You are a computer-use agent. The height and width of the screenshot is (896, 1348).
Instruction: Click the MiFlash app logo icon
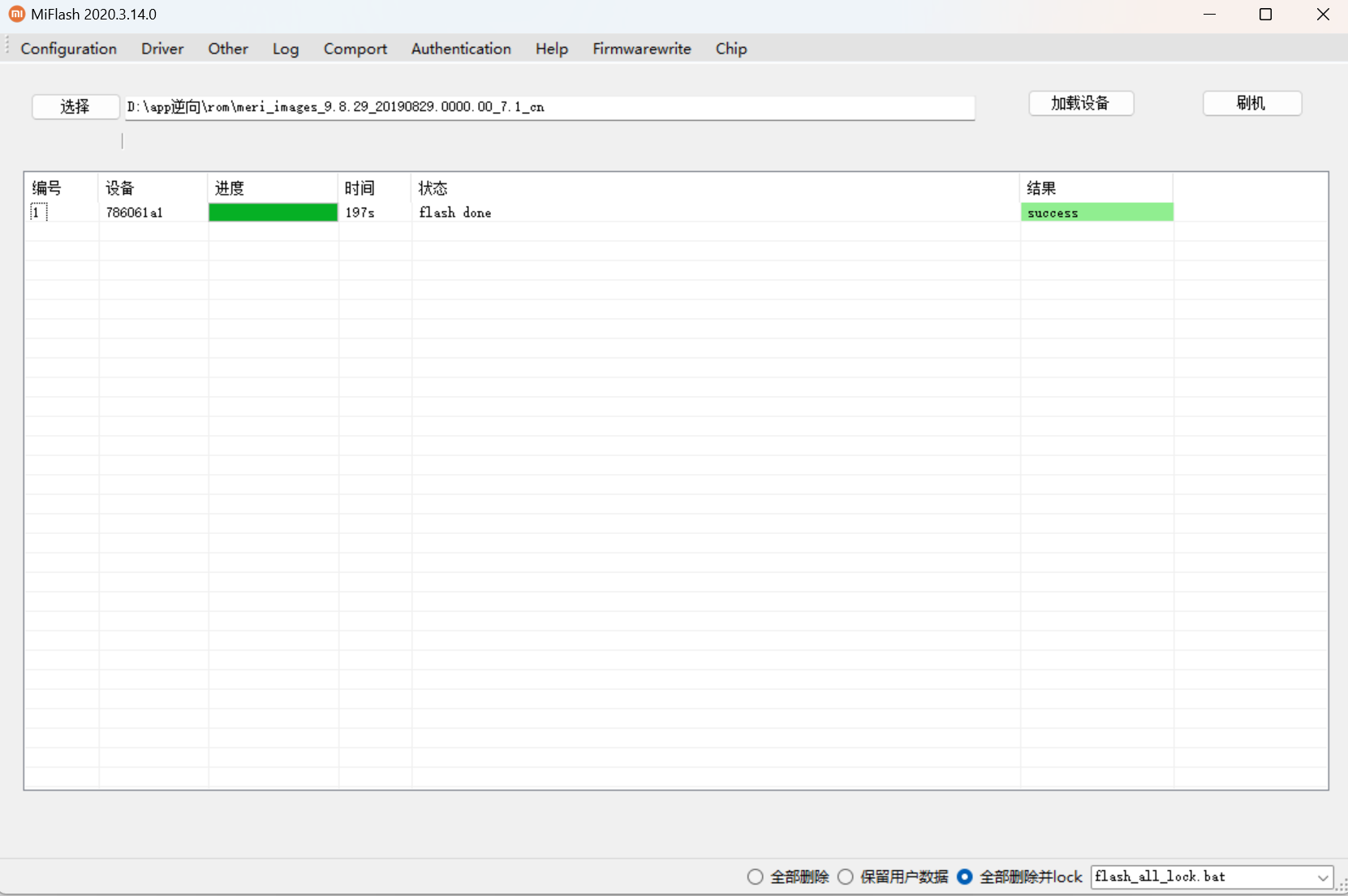tap(16, 14)
